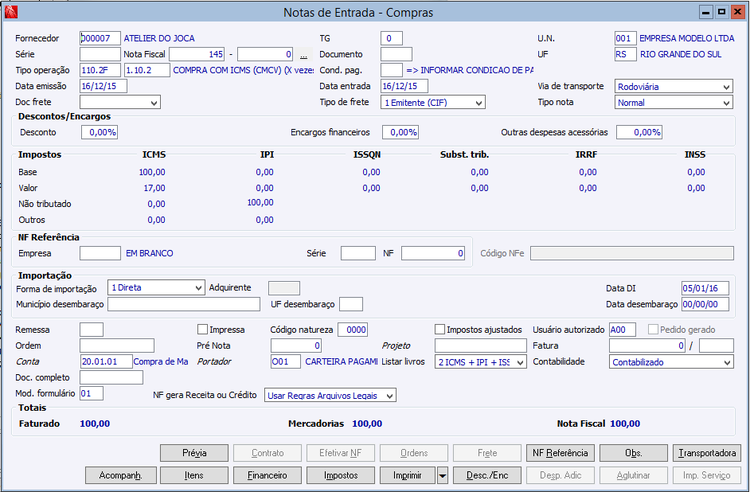Open the arrow menu next to Imprimir

tap(442, 474)
